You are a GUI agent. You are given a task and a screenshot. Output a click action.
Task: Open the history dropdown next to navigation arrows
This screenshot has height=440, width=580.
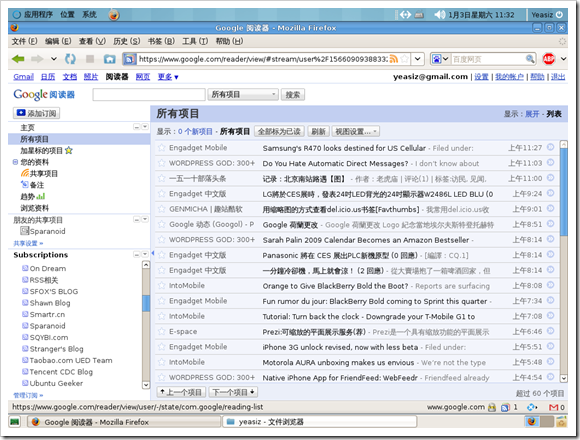(x=54, y=59)
